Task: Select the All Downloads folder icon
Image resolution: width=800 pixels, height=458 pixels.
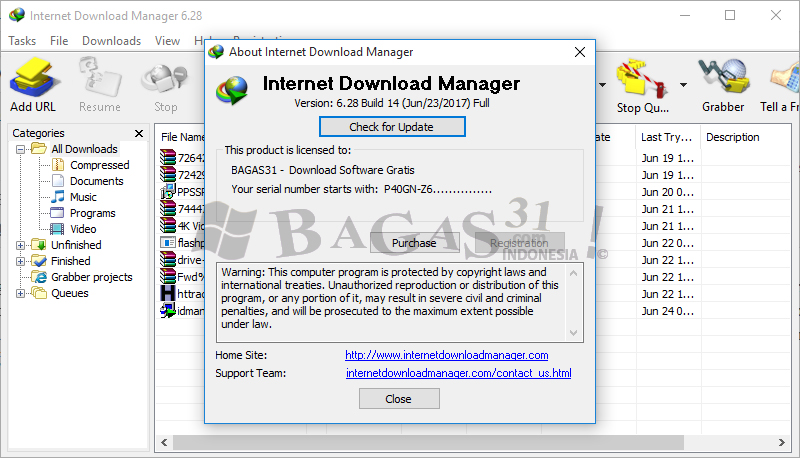Action: pos(39,148)
